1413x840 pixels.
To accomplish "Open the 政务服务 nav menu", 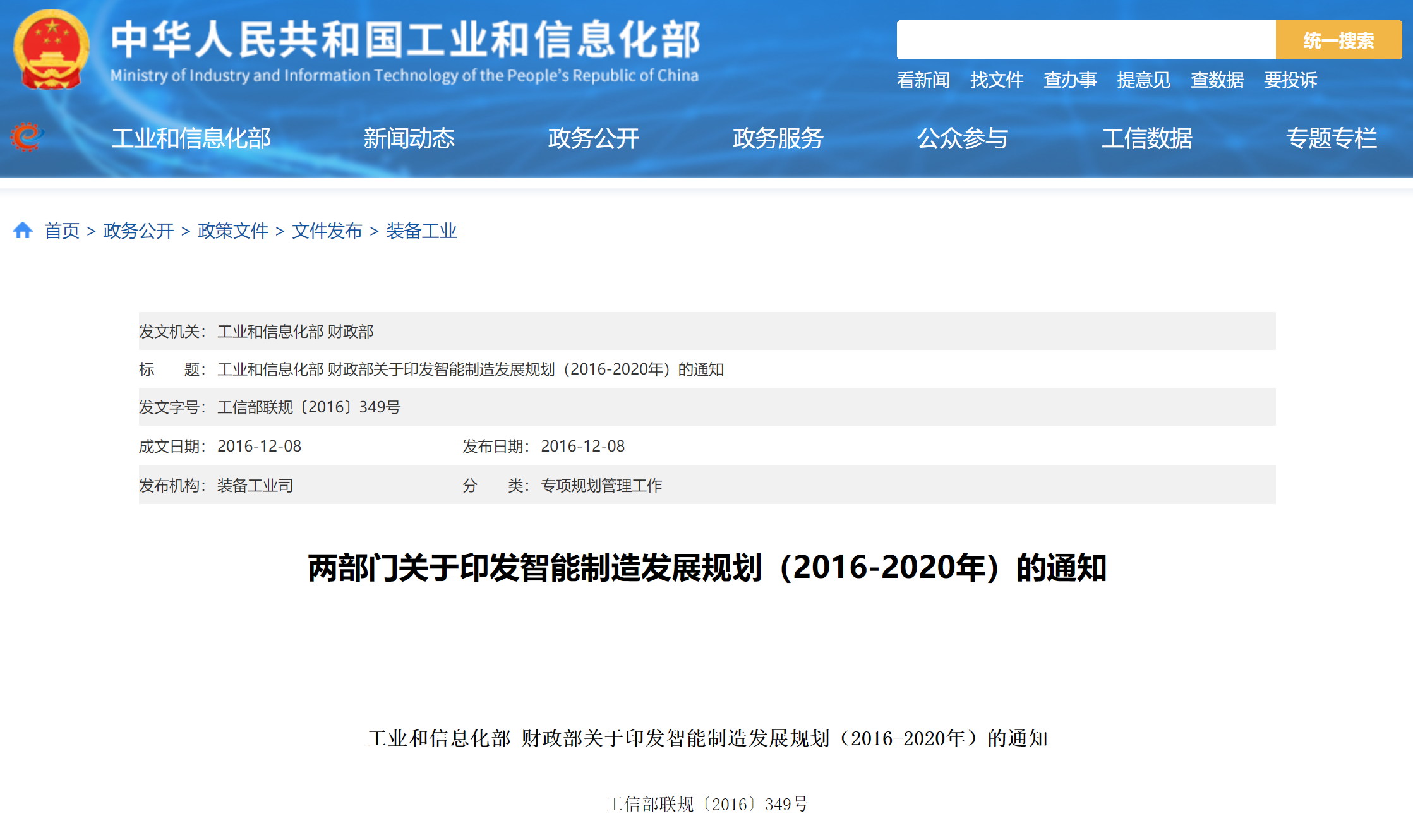I will tap(778, 138).
